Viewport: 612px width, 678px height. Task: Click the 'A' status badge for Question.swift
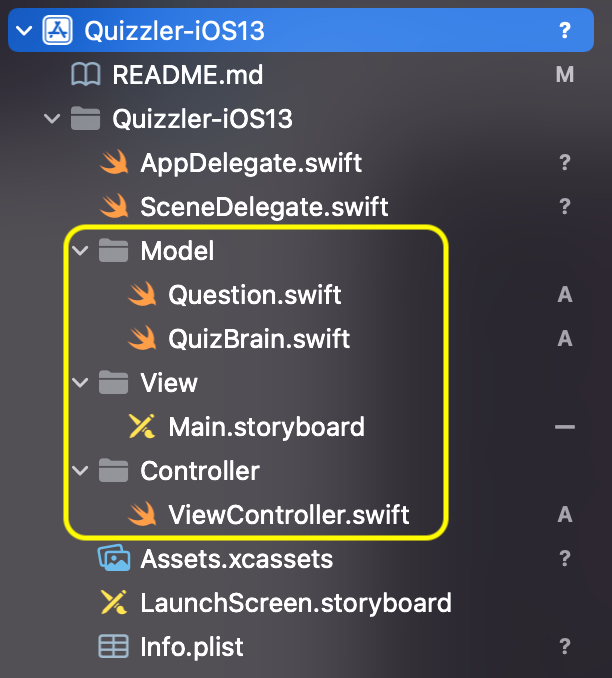pos(565,295)
